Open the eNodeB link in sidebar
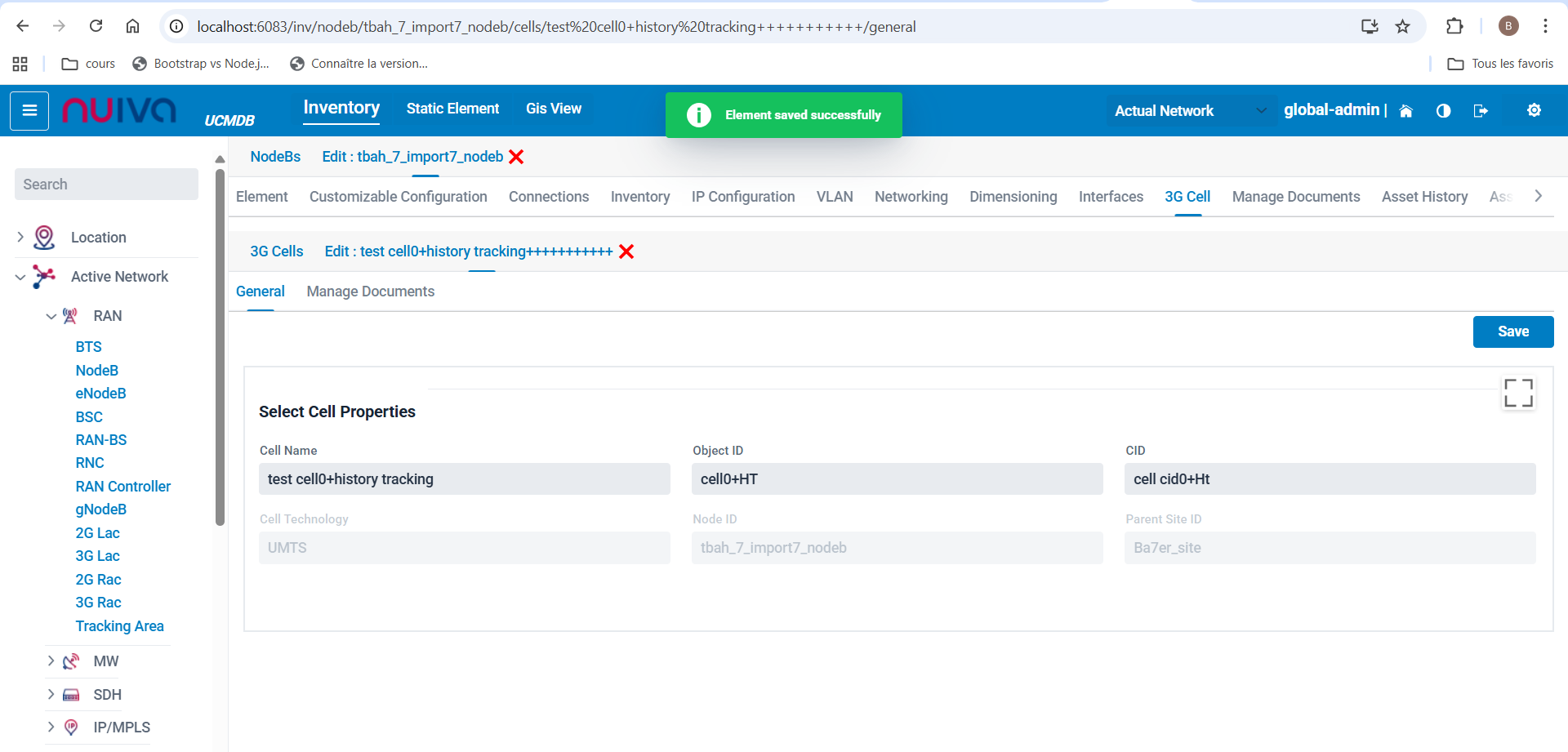1568x752 pixels. click(x=100, y=394)
